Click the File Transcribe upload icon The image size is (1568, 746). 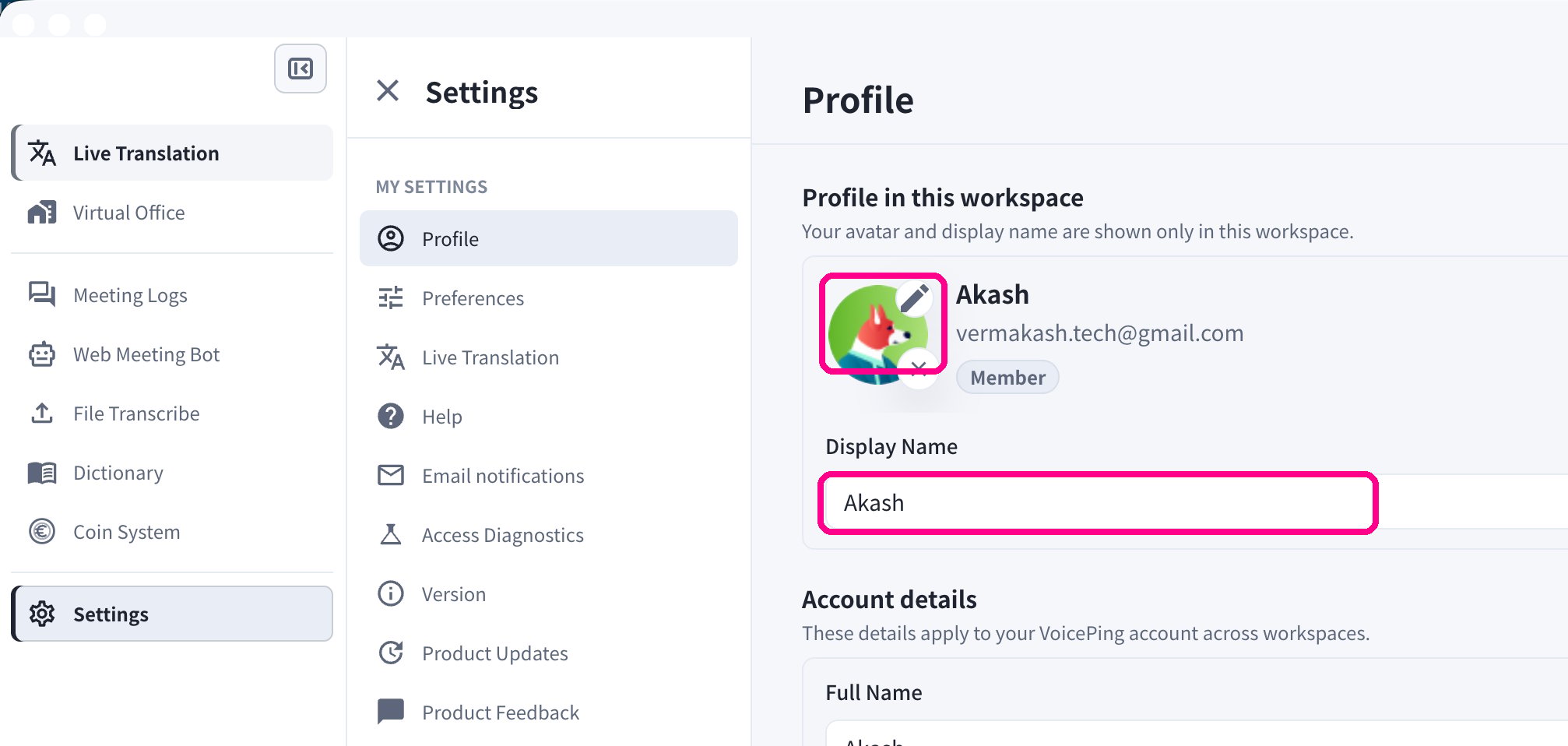click(x=42, y=413)
